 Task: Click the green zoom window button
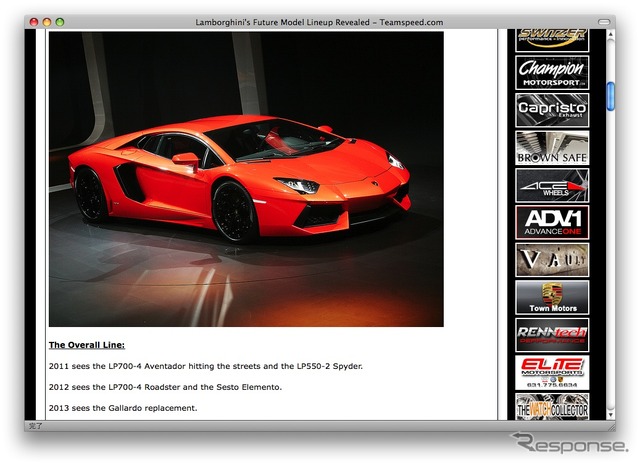[x=60, y=22]
